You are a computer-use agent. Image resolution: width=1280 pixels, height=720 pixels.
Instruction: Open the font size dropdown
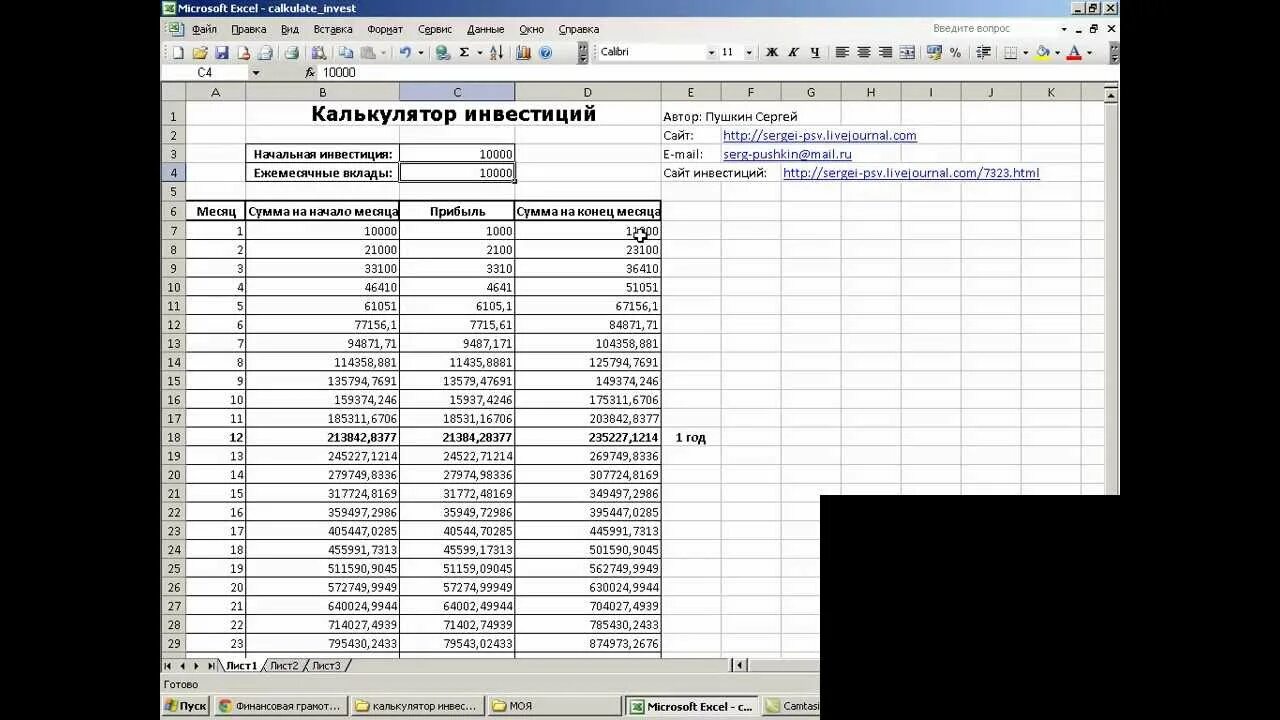point(749,52)
